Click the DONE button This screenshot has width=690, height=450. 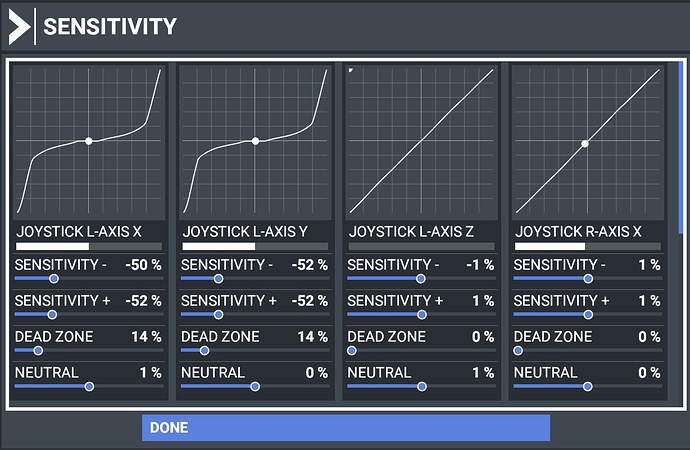[x=346, y=428]
